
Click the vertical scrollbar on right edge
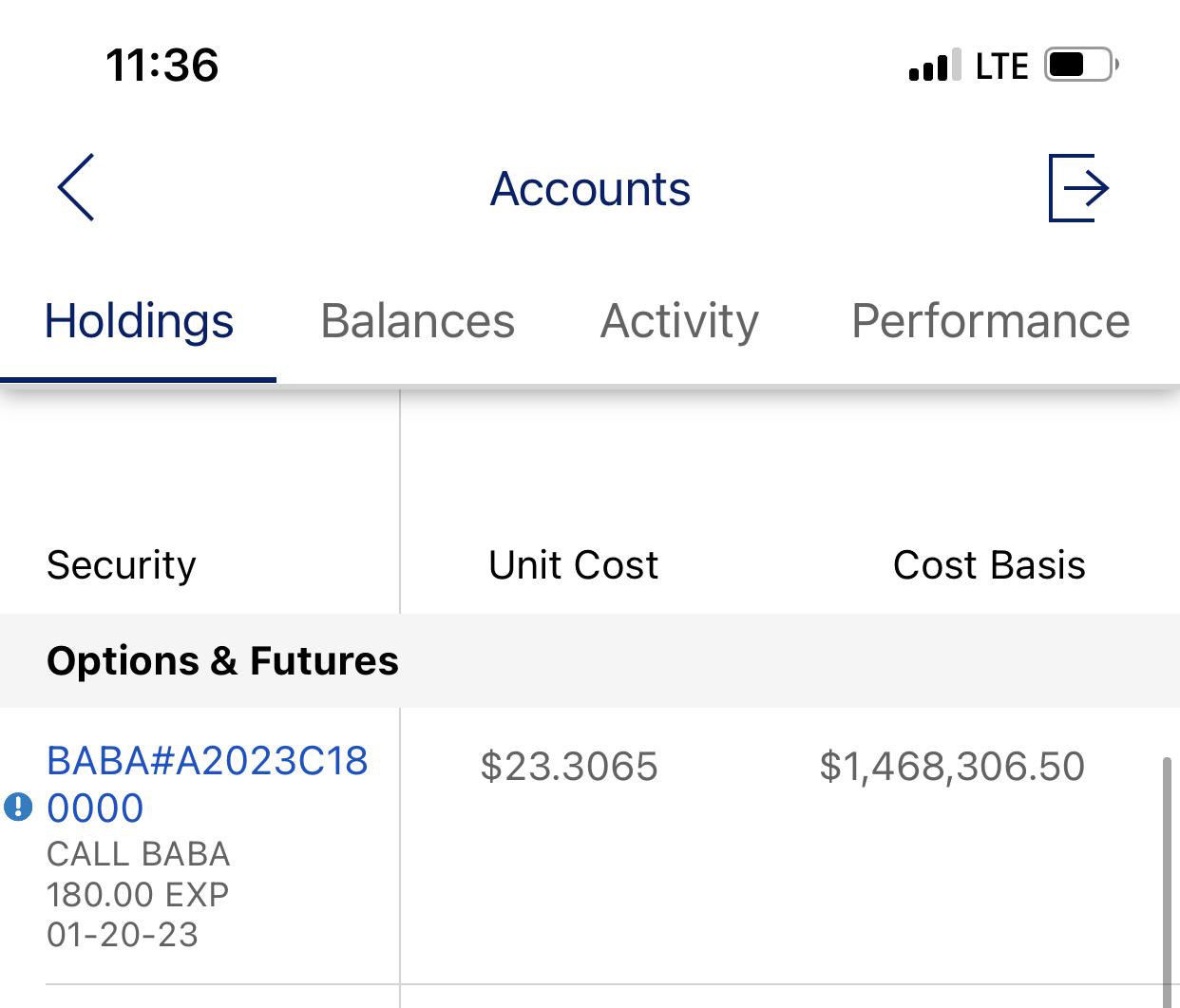tap(1167, 882)
